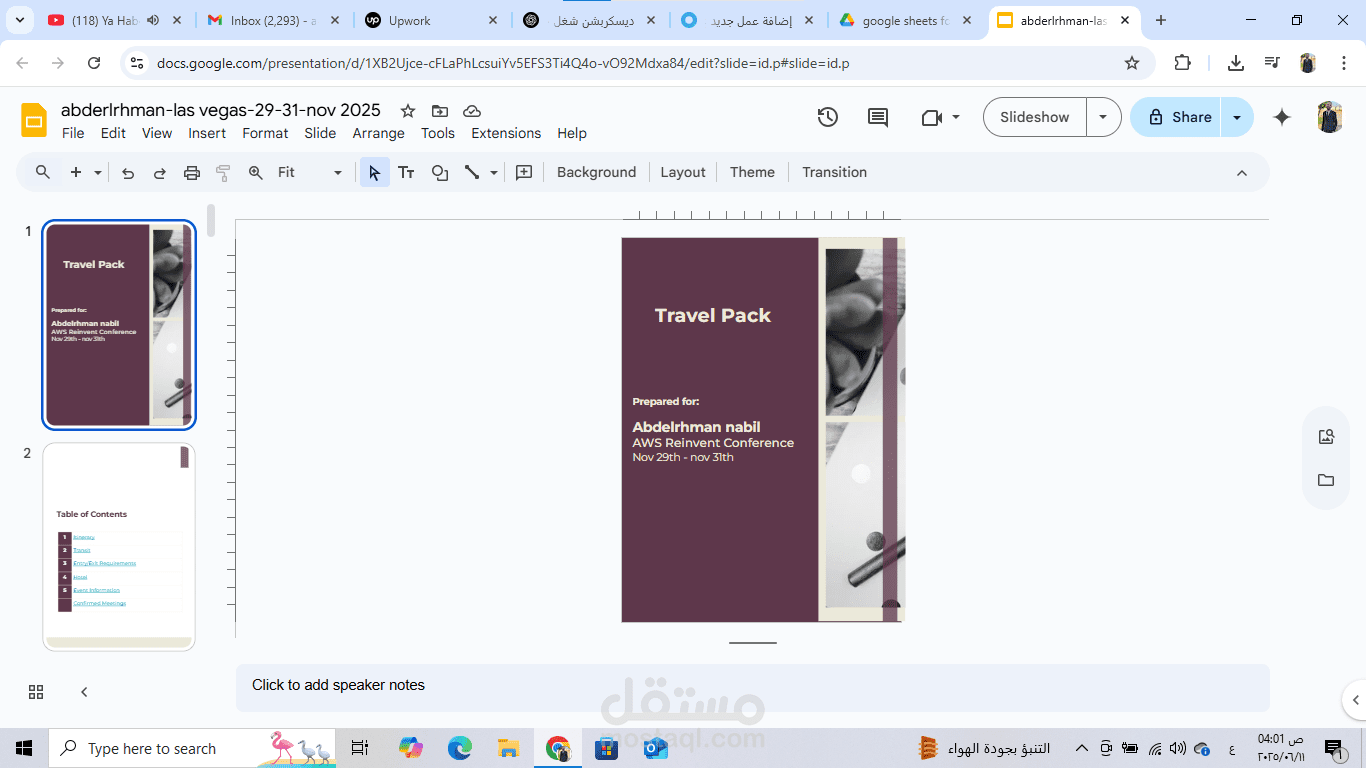Reload the page in the browser
Screen dimensions: 1366x768
click(x=94, y=63)
